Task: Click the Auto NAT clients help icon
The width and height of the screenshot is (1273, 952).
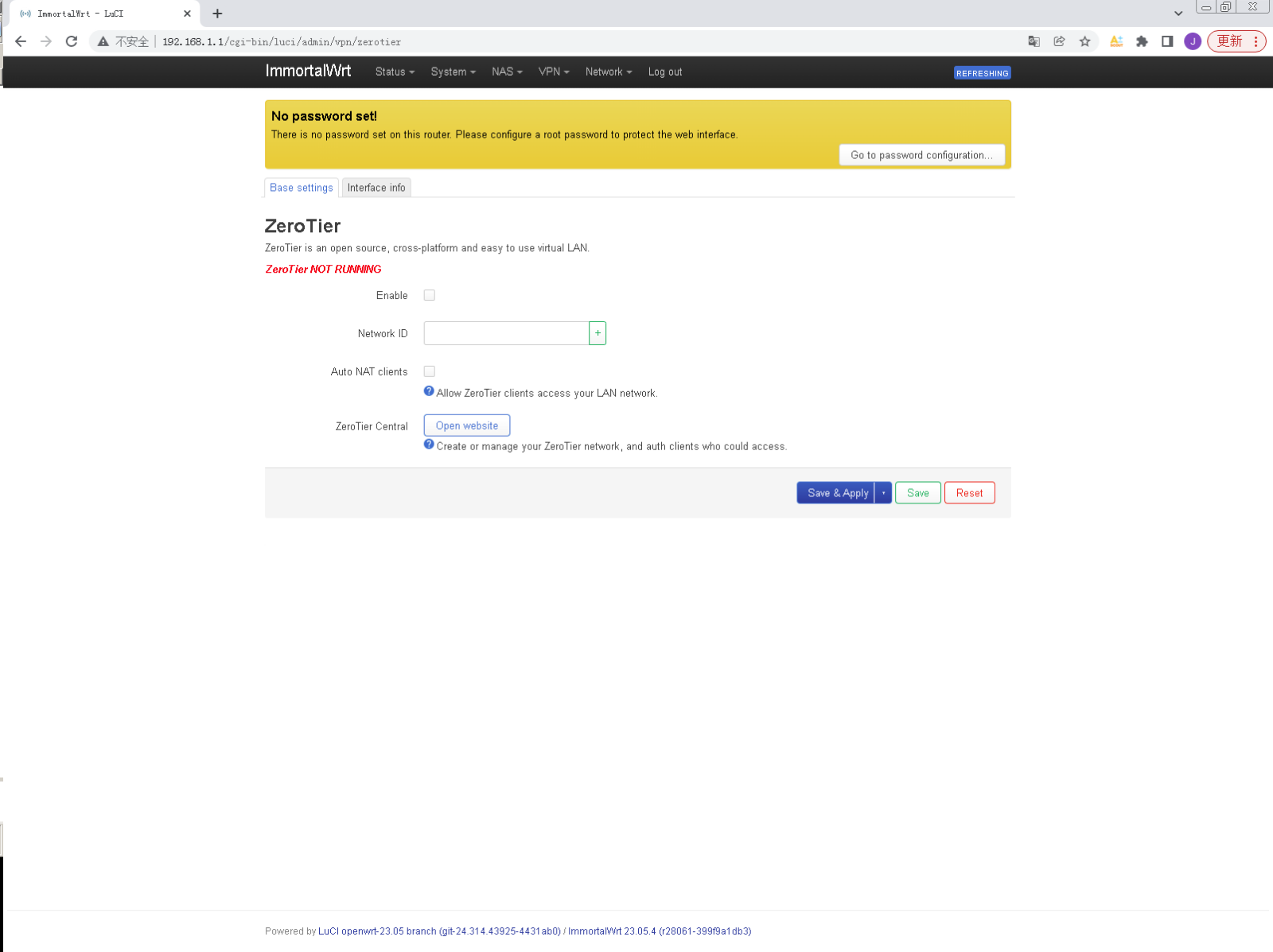Action: click(429, 391)
